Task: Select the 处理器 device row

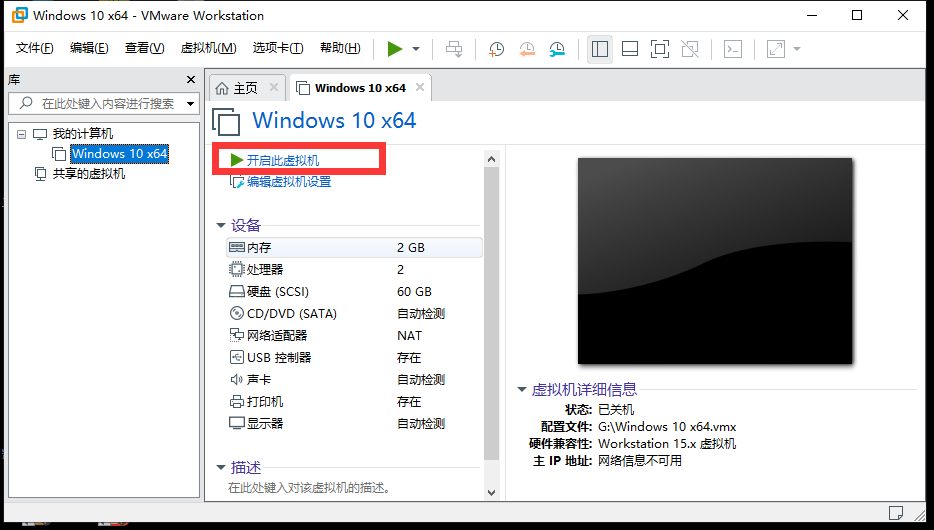Action: [x=354, y=270]
